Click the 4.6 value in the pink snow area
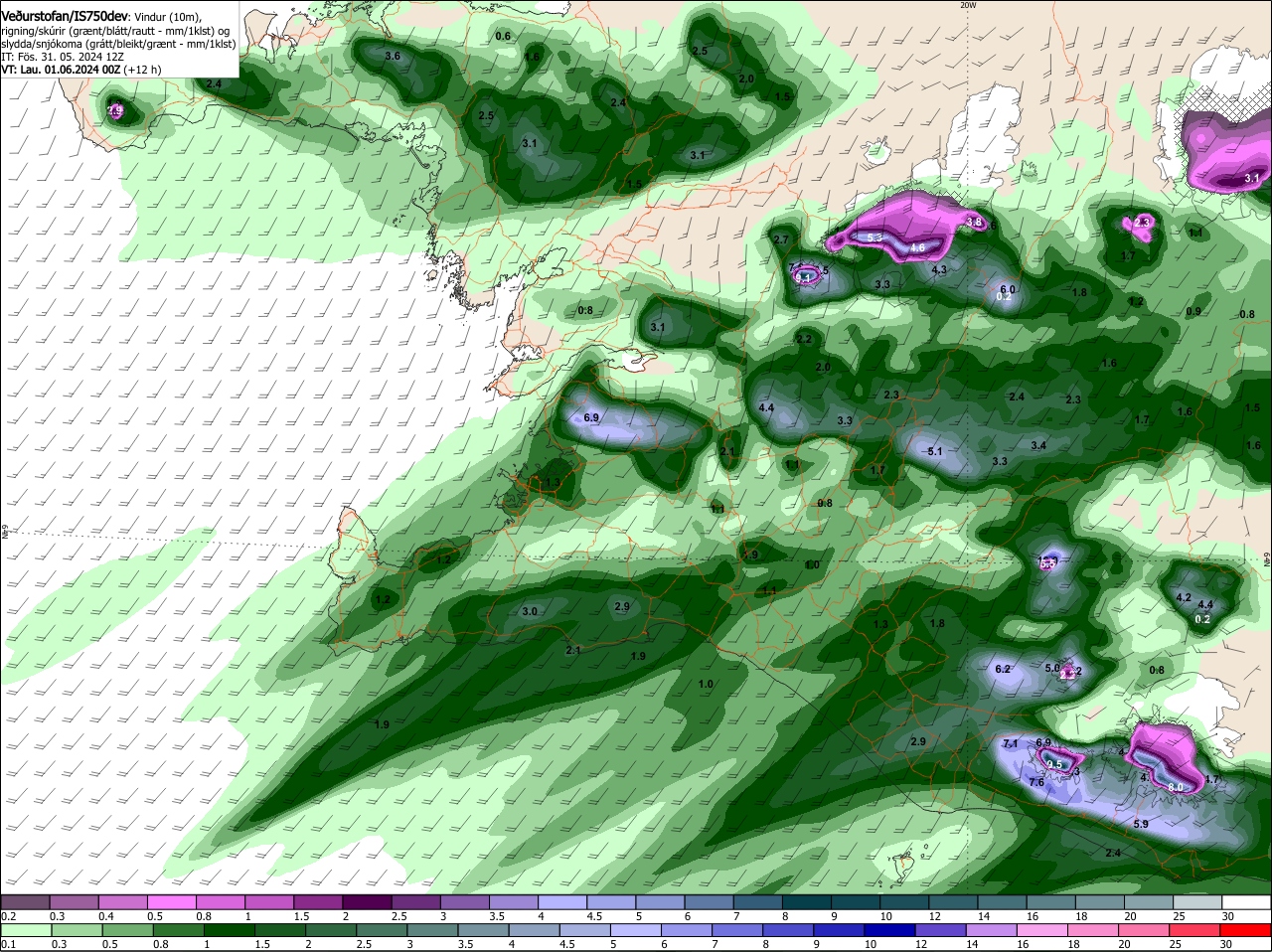The image size is (1272, 952). [x=918, y=247]
